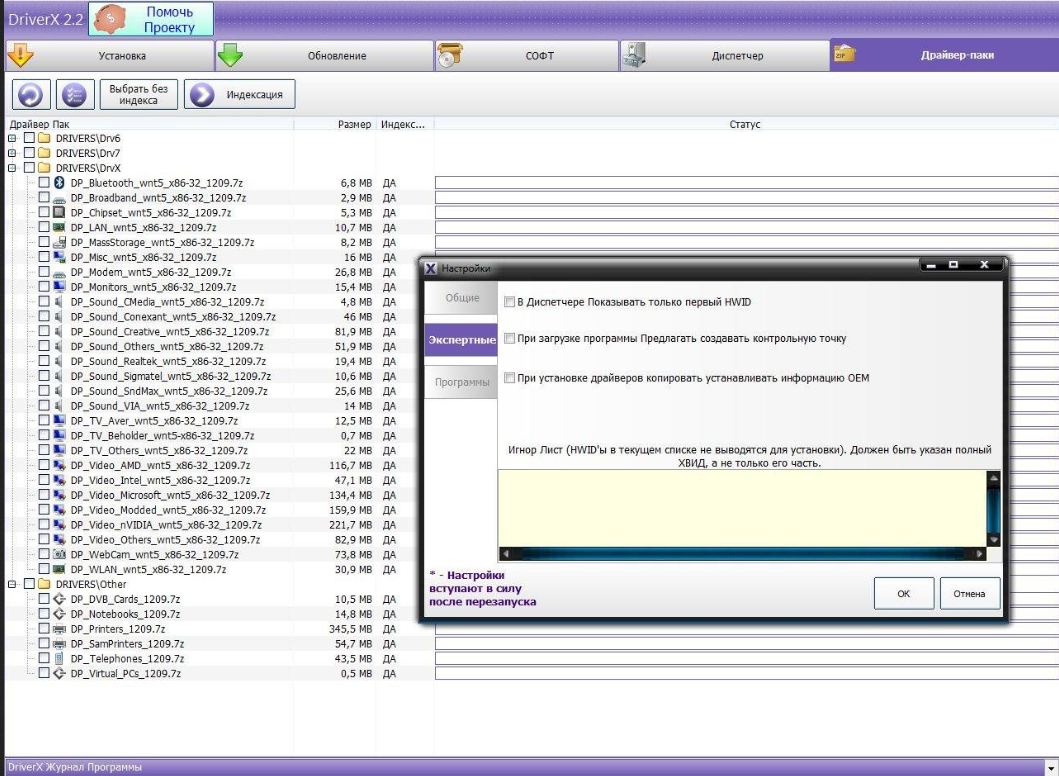
Task: Click the checklist select-all icon button
Action: (x=74, y=96)
